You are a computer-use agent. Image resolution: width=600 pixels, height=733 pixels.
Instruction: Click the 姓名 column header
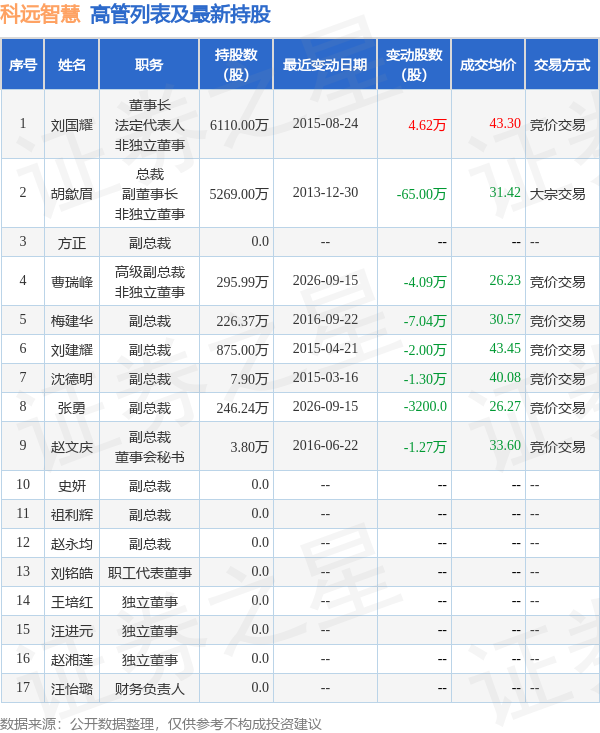pyautogui.click(x=72, y=65)
